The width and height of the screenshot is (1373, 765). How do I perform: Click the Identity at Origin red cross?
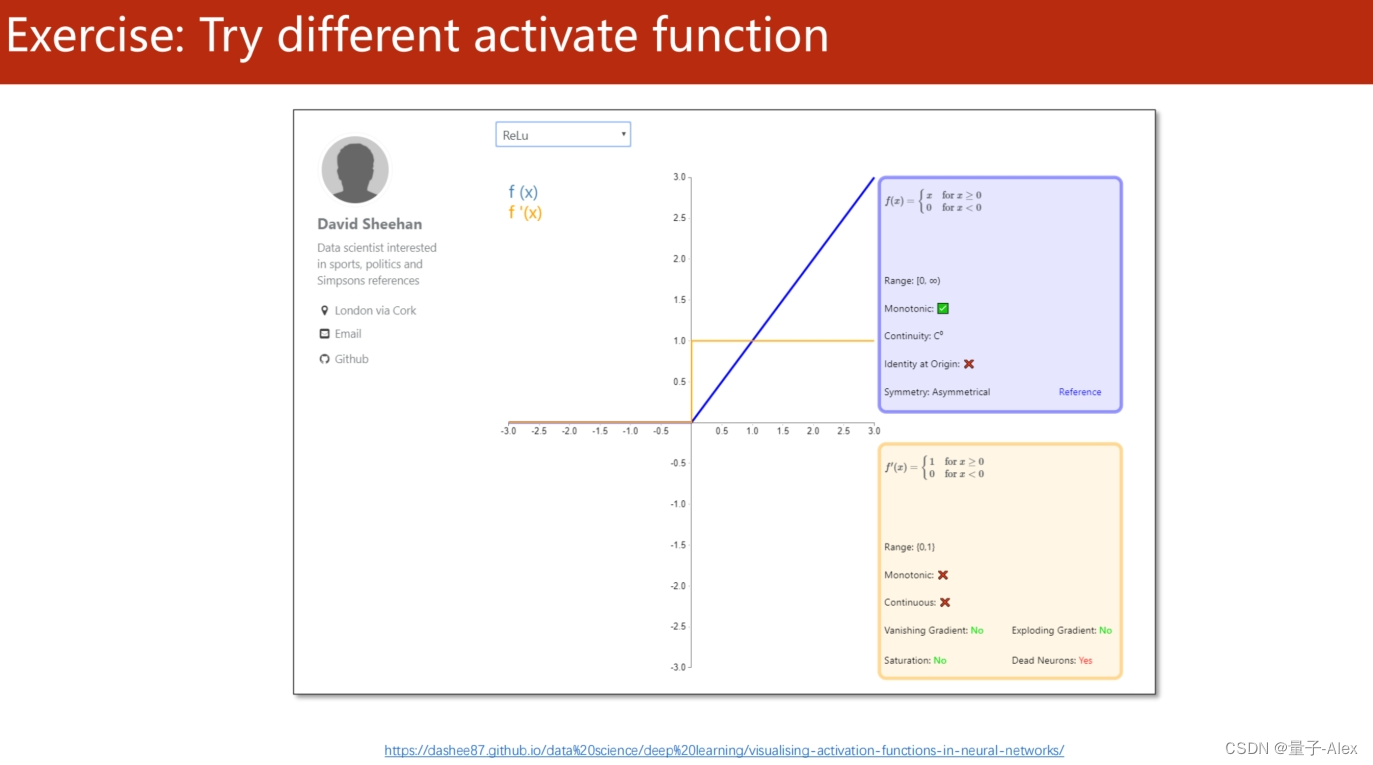coord(969,364)
